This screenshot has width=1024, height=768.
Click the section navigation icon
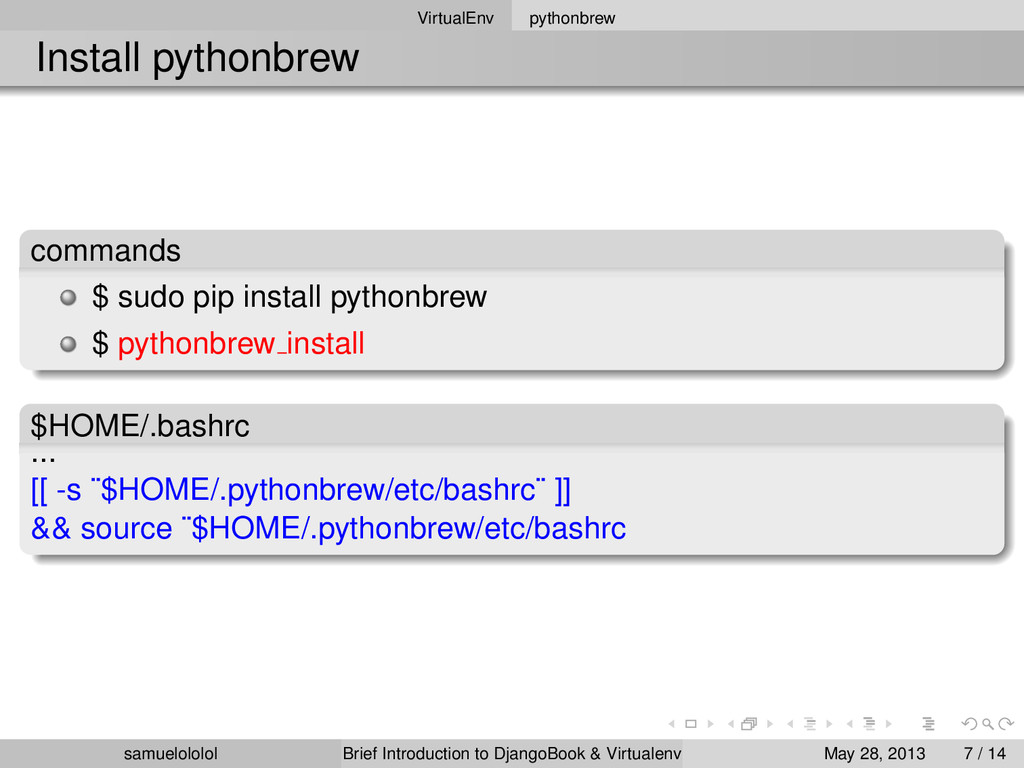click(x=869, y=724)
